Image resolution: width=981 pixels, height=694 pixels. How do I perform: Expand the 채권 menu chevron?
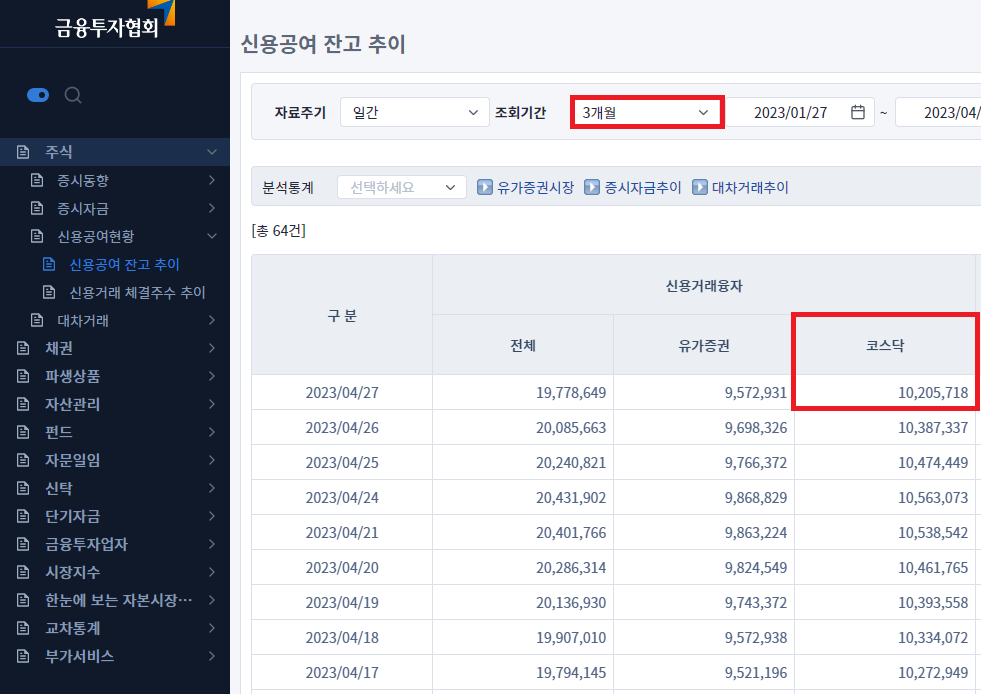pos(212,348)
